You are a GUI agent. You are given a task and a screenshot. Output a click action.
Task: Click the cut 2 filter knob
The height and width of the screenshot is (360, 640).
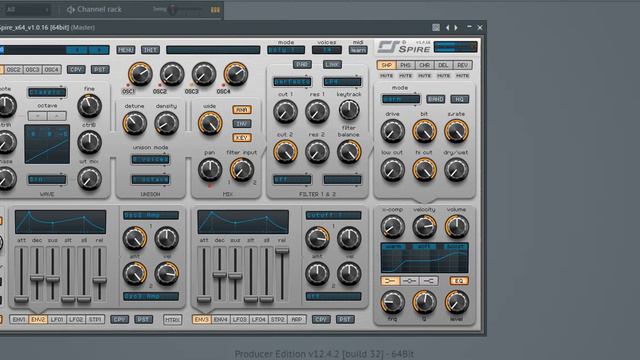point(285,151)
